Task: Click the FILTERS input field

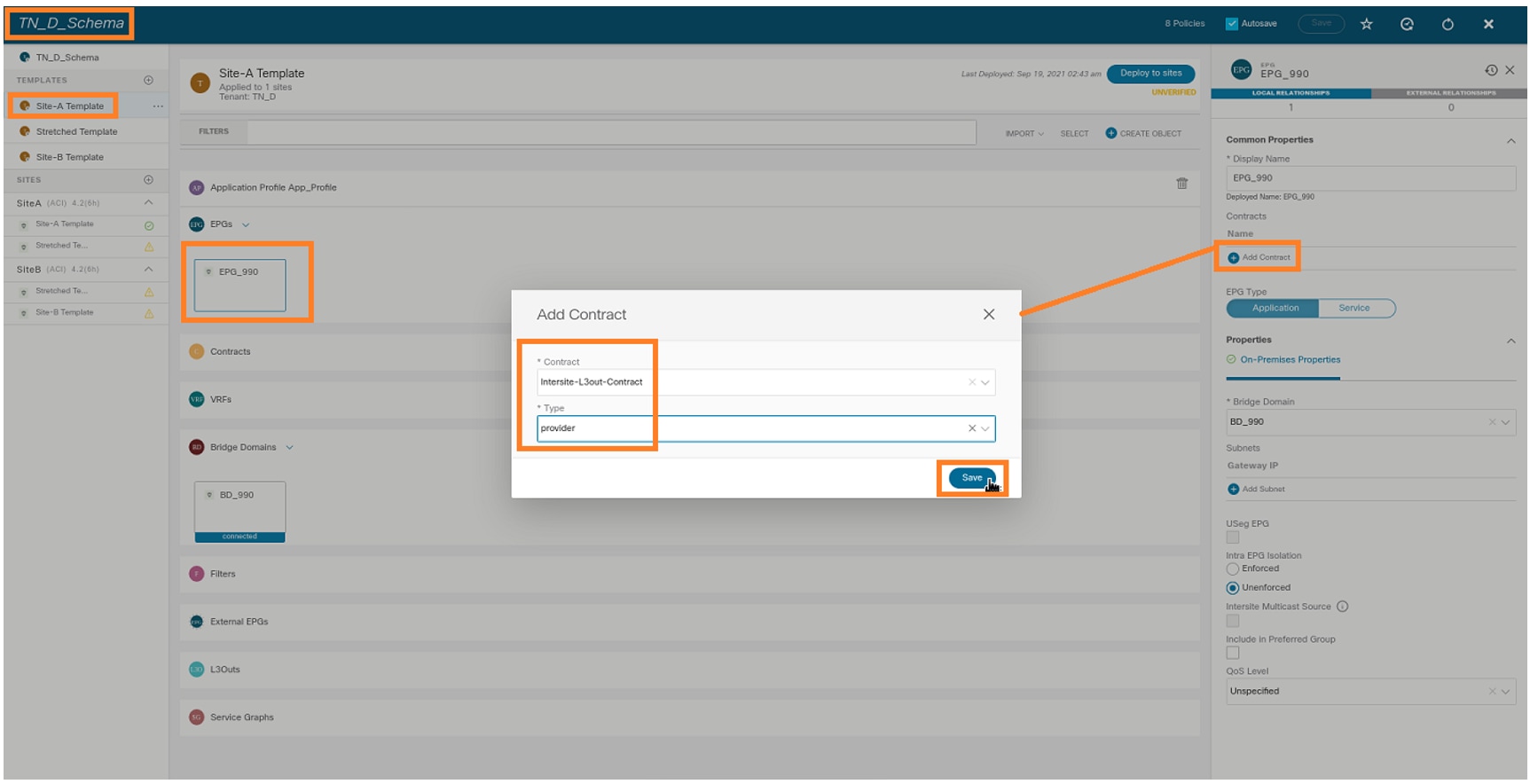Action: click(x=611, y=132)
